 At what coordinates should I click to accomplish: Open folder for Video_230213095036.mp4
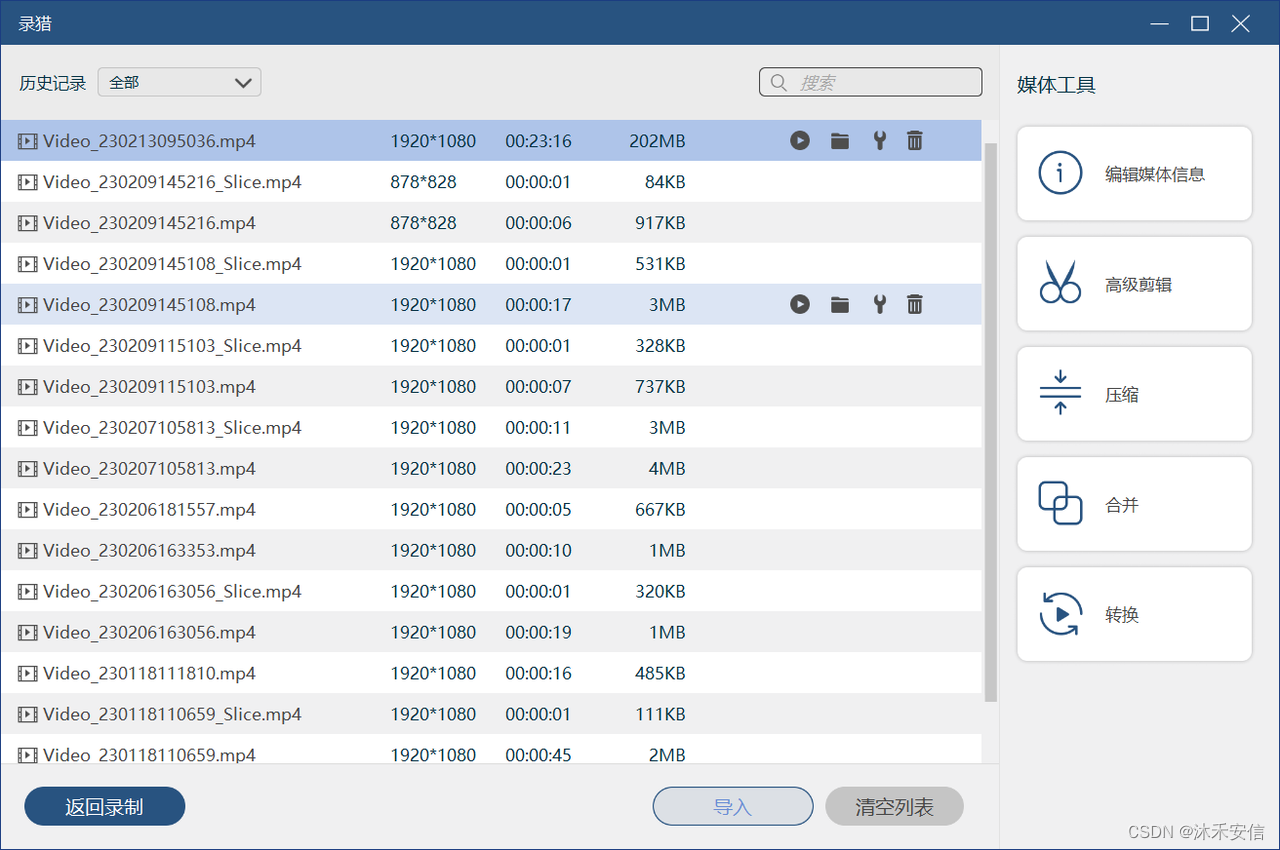coord(840,141)
